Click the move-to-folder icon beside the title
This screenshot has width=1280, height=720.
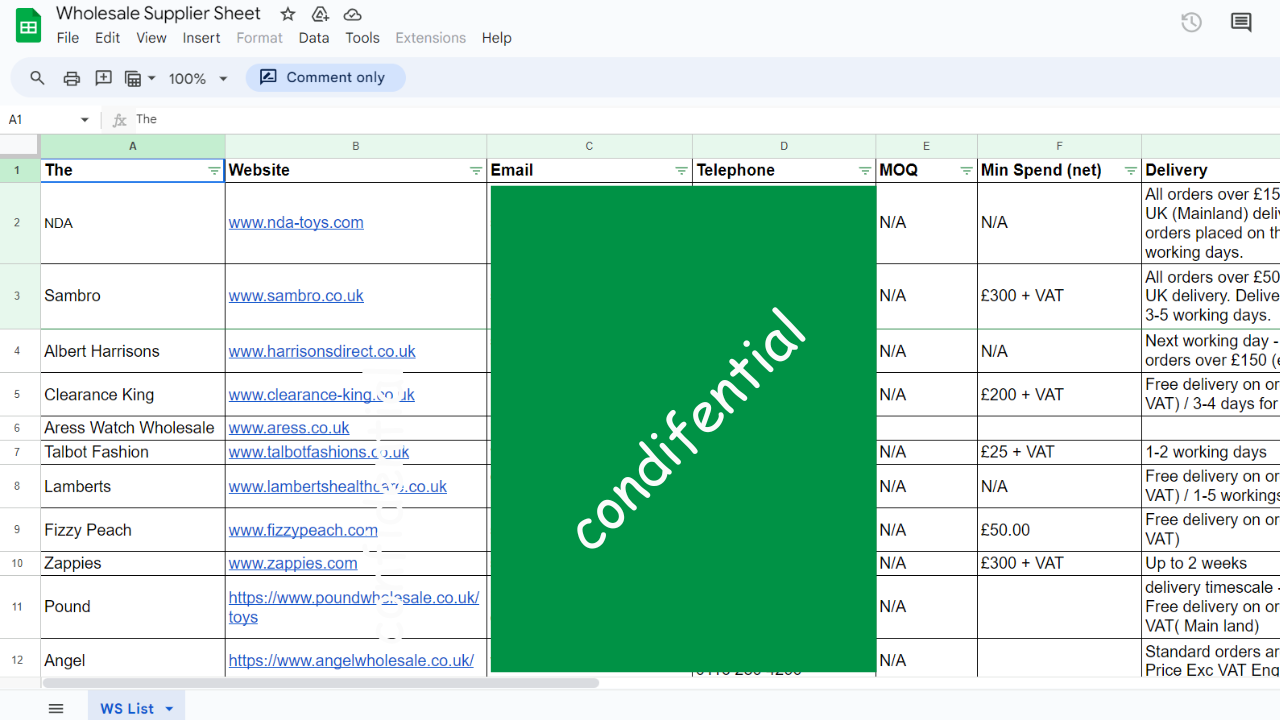[x=320, y=14]
